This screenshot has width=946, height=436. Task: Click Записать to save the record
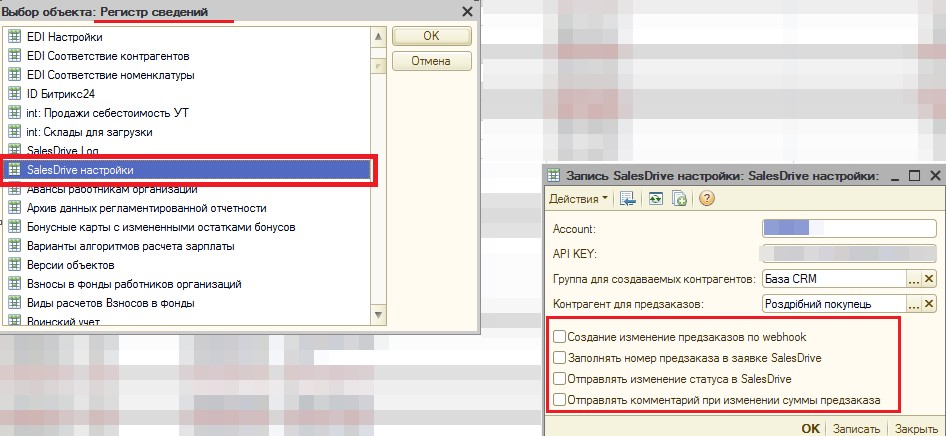856,429
